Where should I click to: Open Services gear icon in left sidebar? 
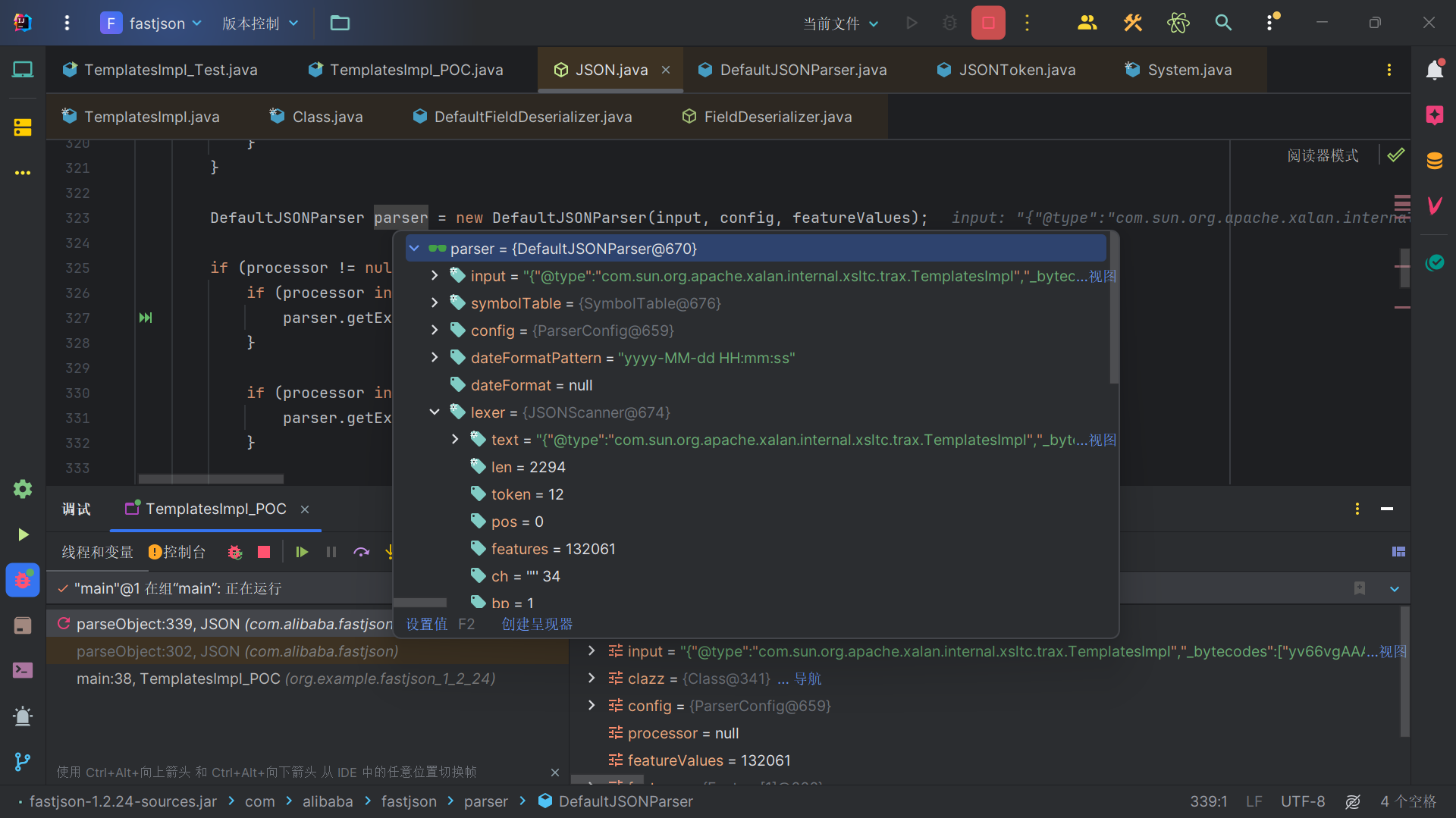coord(23,489)
